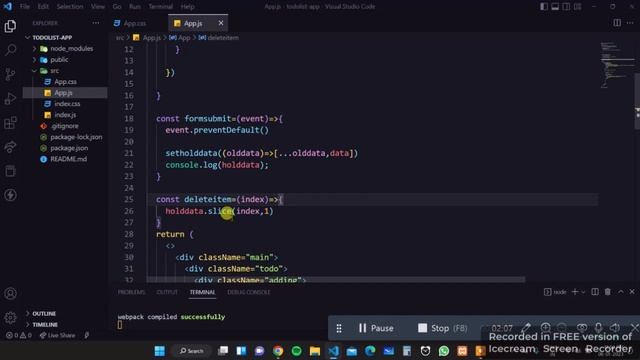The height and width of the screenshot is (360, 640).
Task: Toggle panel layout icon in title bar
Action: tap(555, 7)
